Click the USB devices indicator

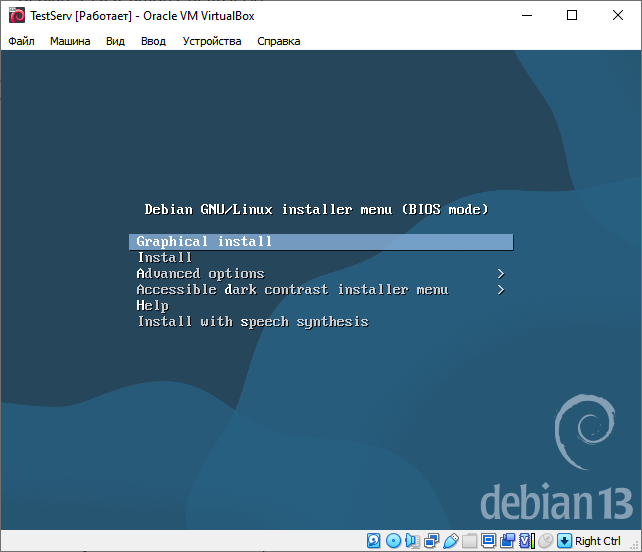click(450, 541)
